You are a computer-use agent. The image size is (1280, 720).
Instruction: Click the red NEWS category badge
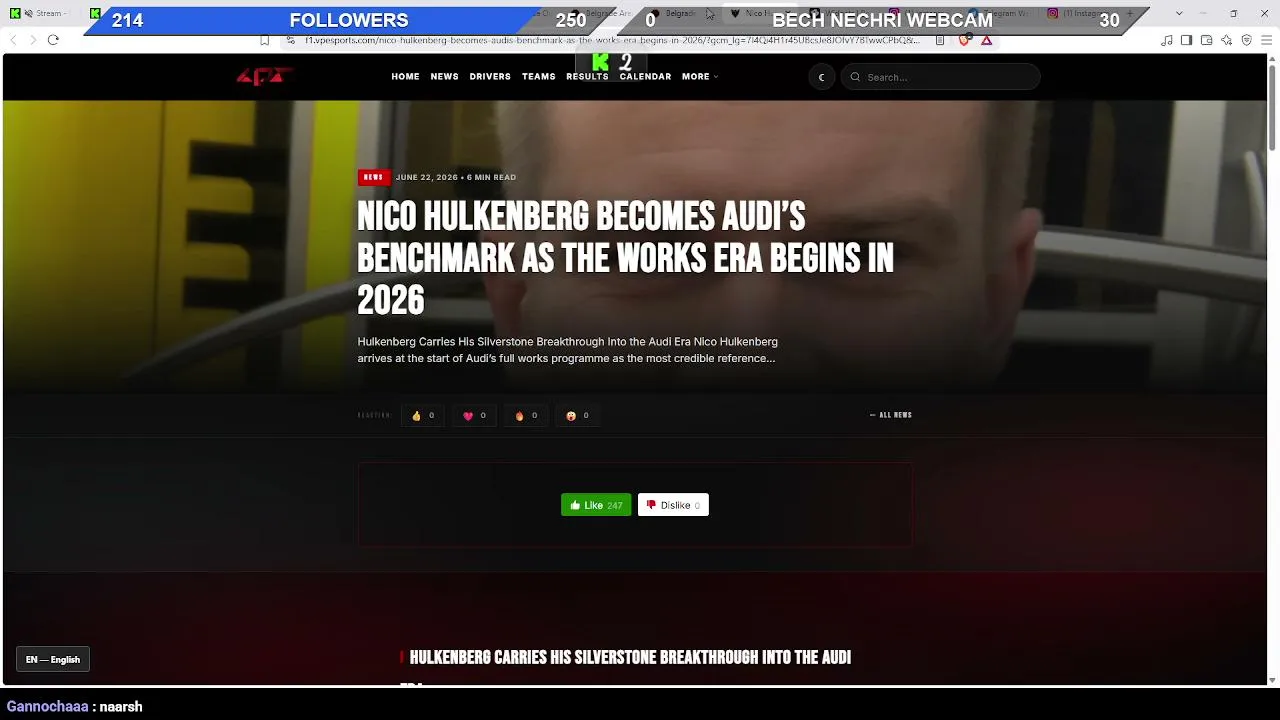click(x=373, y=177)
